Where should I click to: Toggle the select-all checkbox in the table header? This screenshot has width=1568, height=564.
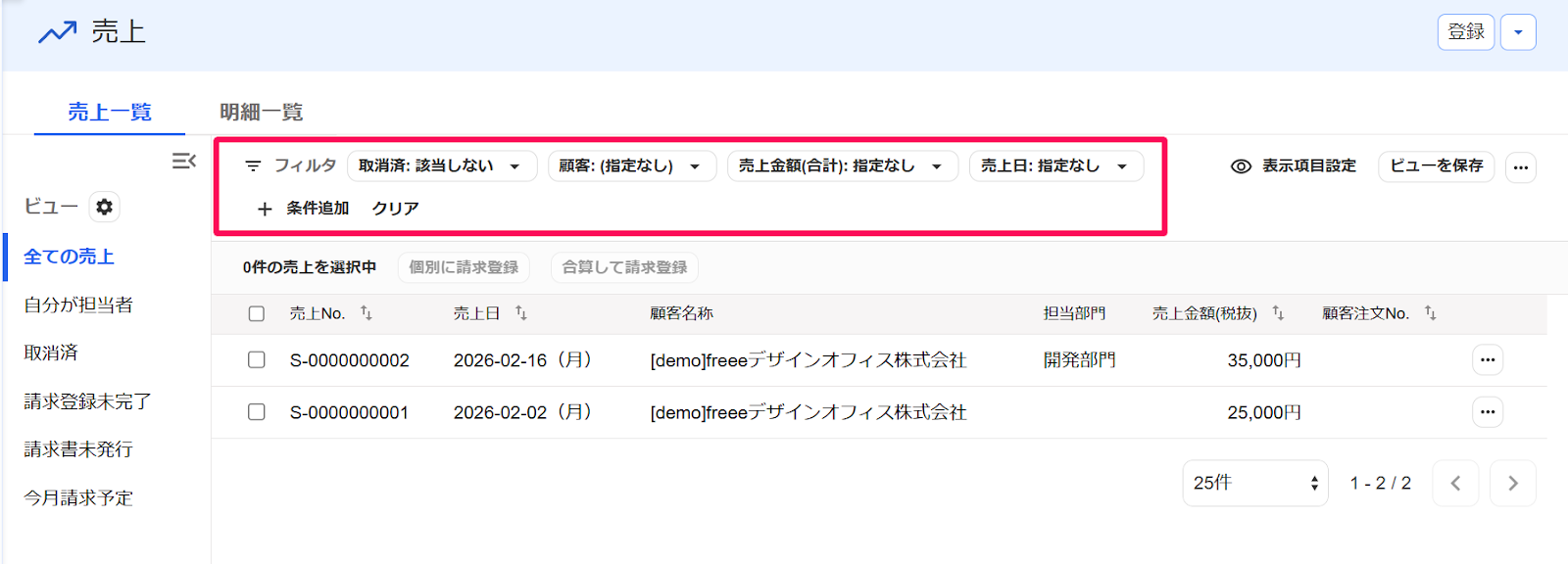point(257,313)
